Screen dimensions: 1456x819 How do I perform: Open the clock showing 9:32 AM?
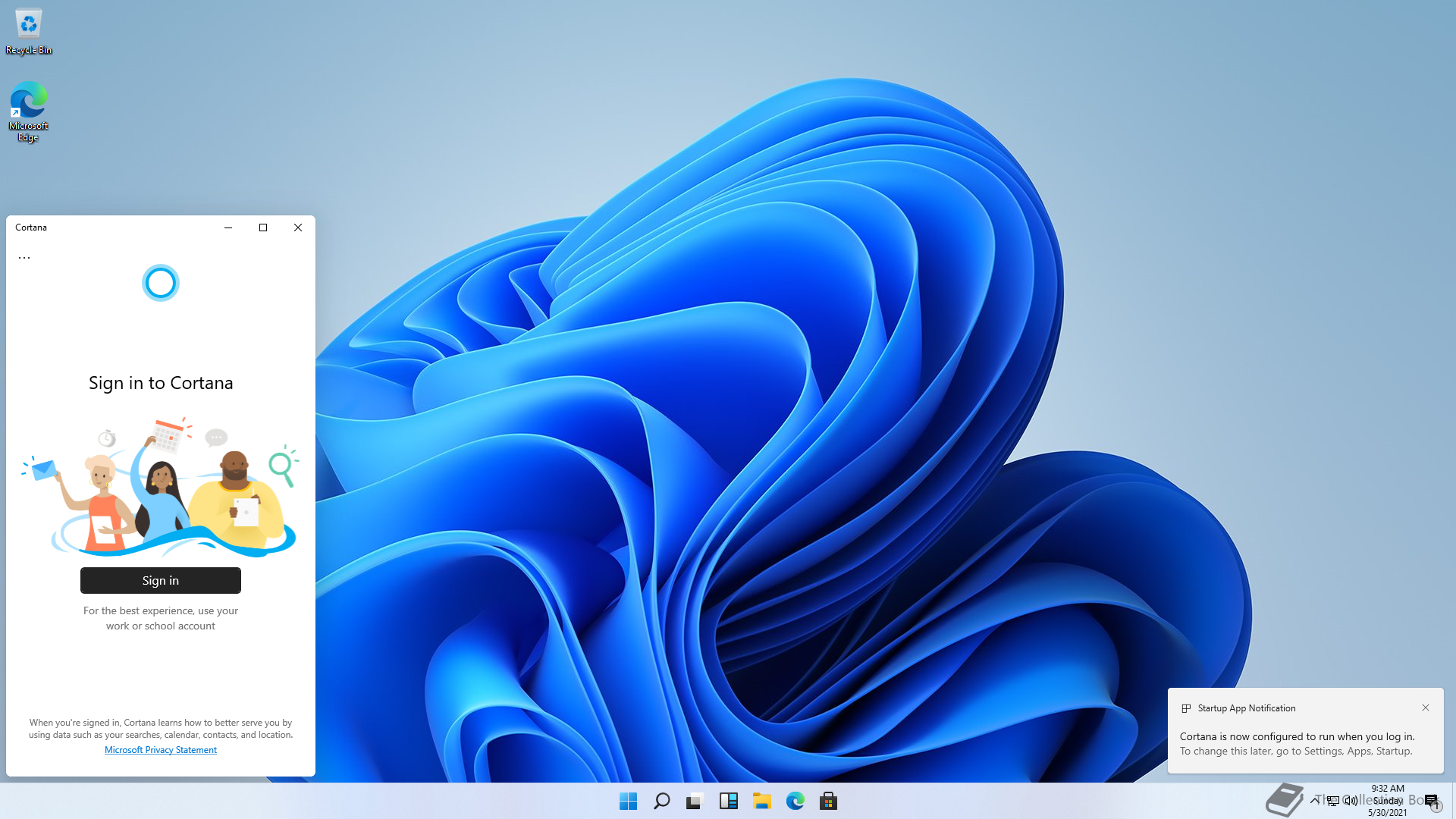click(1388, 800)
